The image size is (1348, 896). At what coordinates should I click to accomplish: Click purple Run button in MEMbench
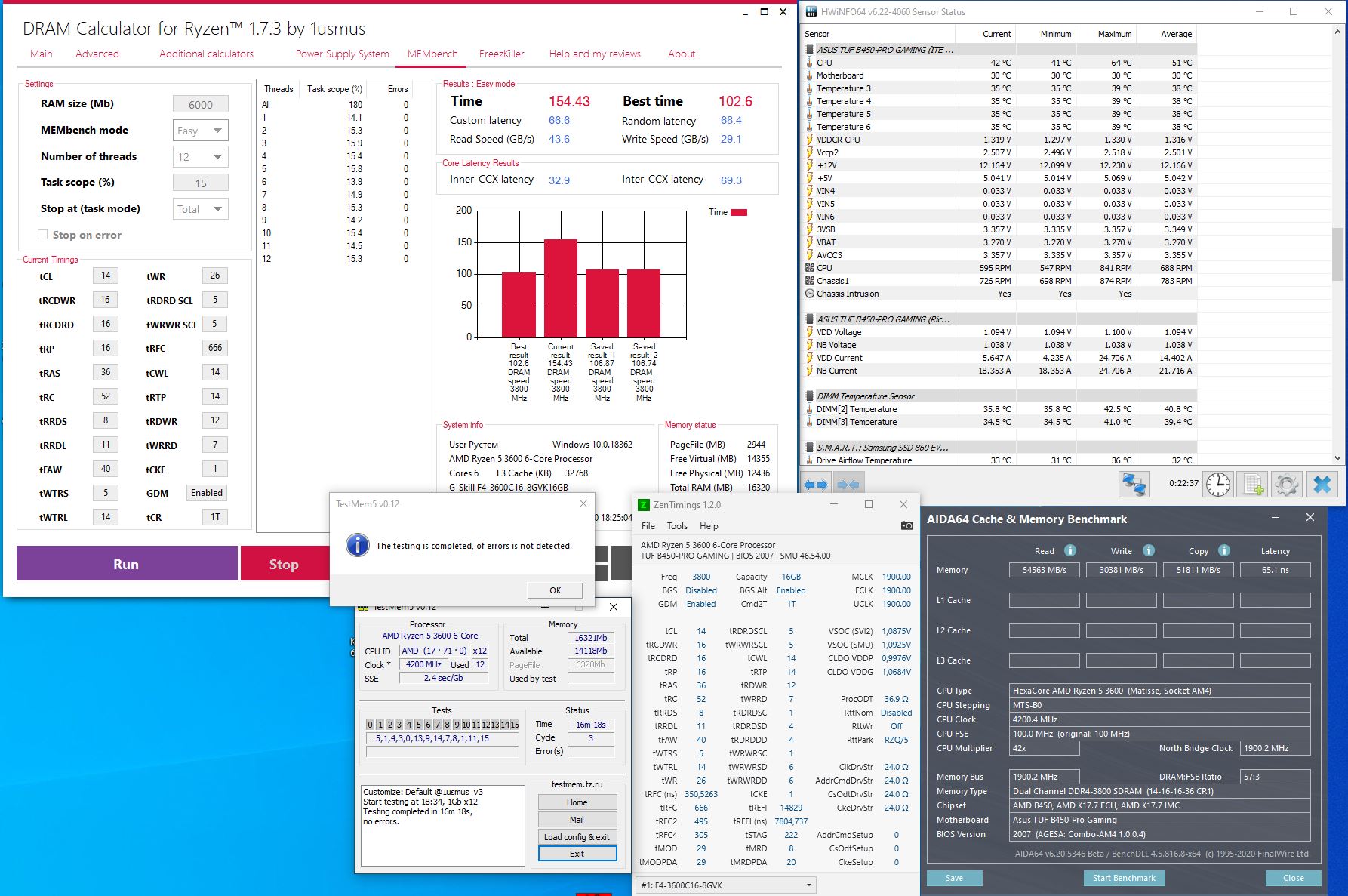[x=127, y=564]
